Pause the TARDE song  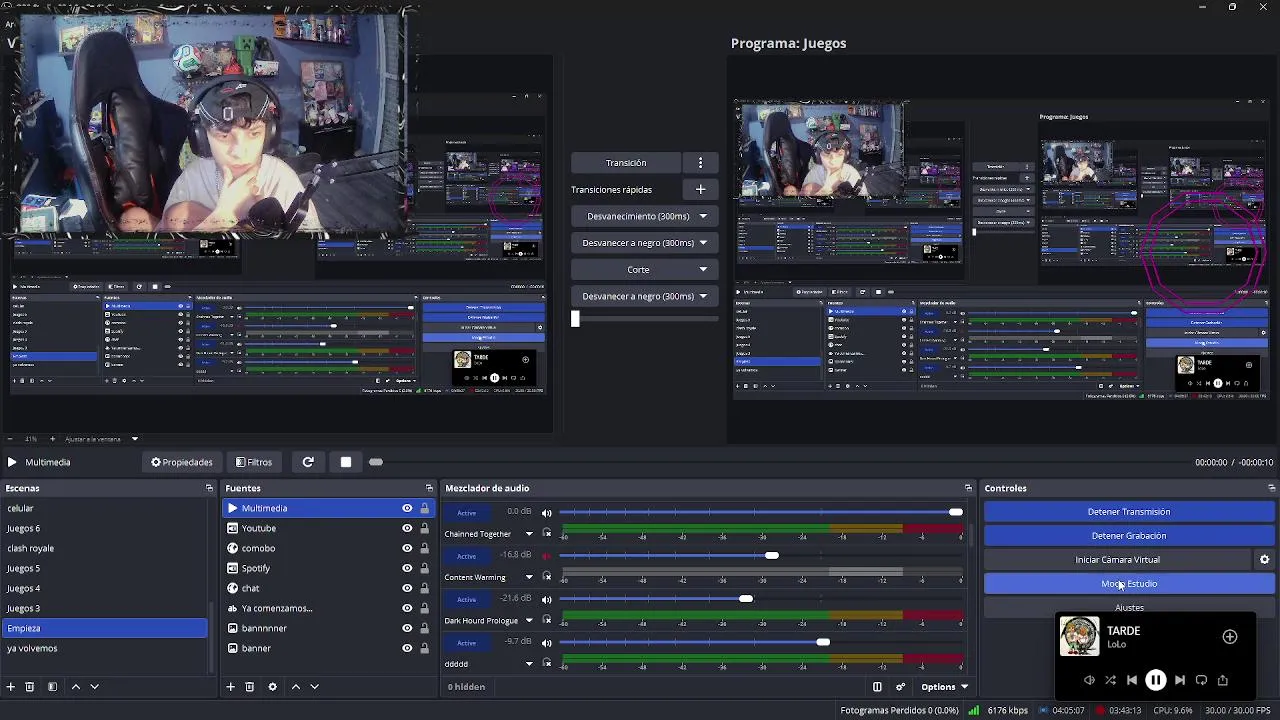(1155, 680)
